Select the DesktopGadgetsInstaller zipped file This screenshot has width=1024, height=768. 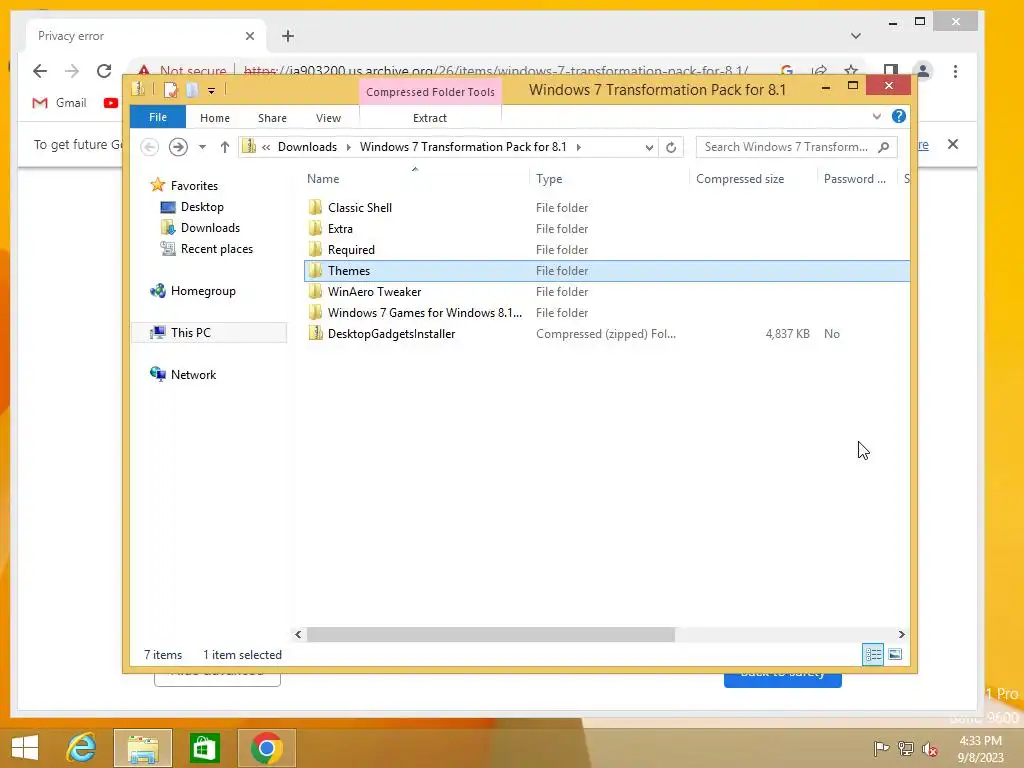point(391,334)
